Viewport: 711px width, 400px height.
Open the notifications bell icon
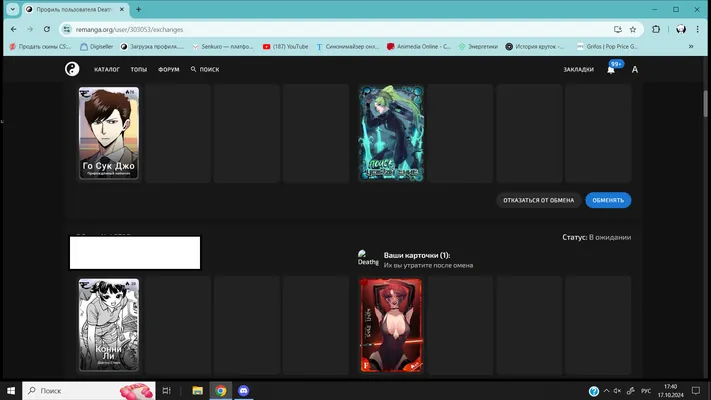point(611,69)
